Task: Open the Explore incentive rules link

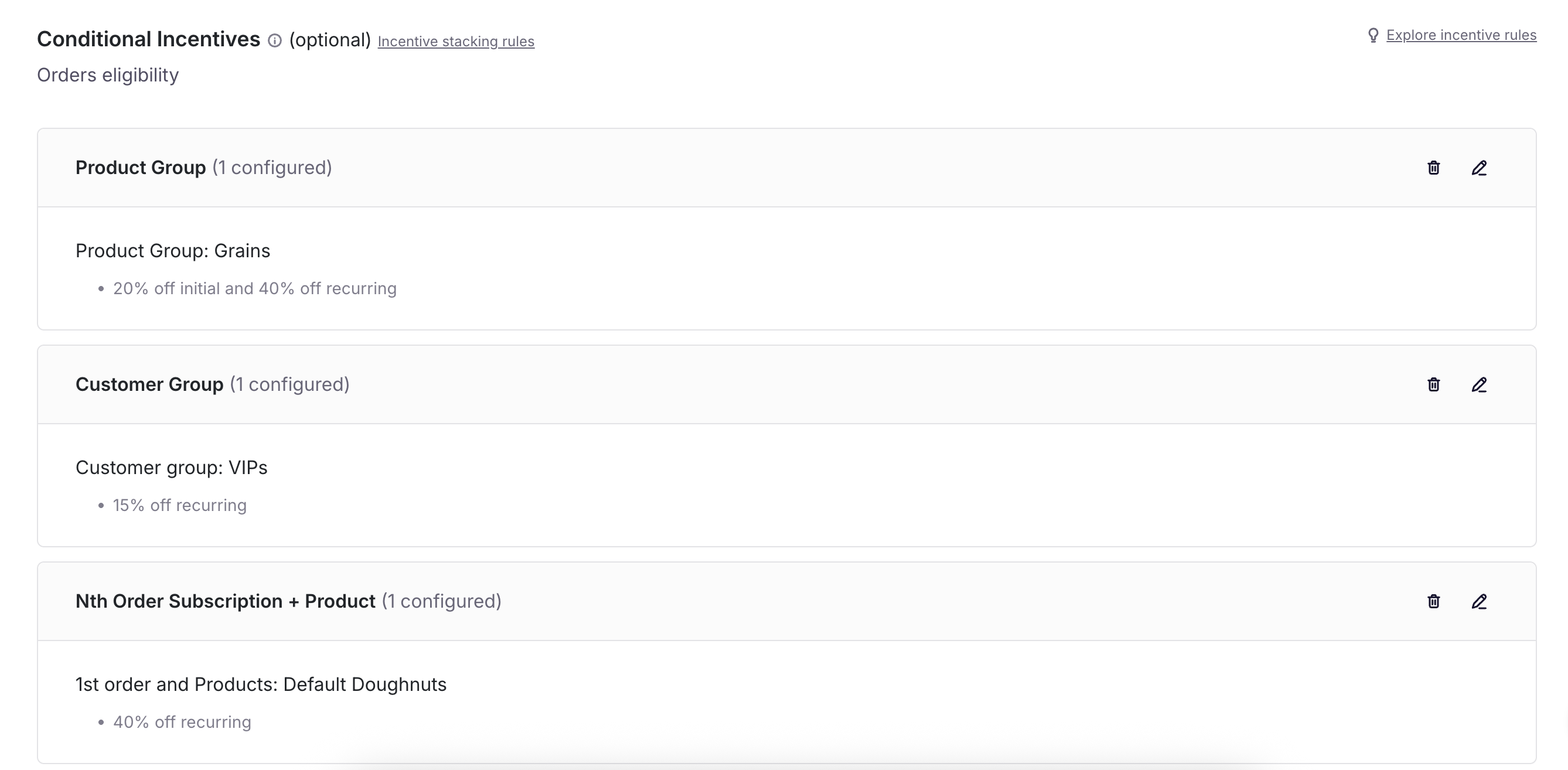Action: coord(1461,35)
